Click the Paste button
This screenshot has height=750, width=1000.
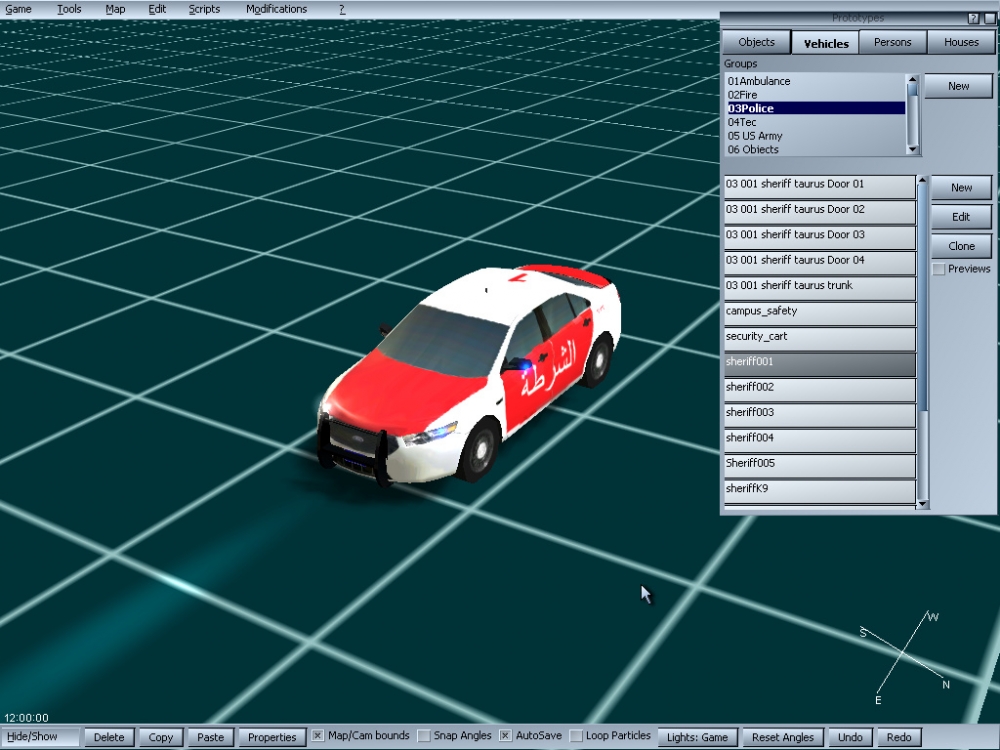pos(210,737)
